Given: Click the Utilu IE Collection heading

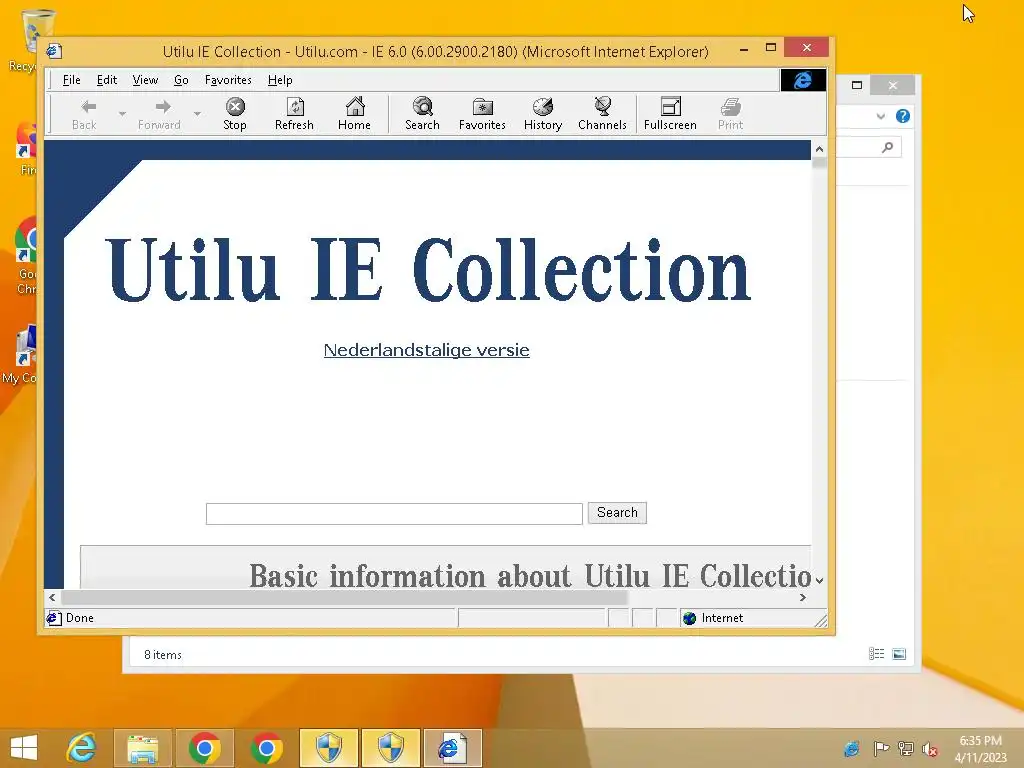Looking at the screenshot, I should [428, 270].
